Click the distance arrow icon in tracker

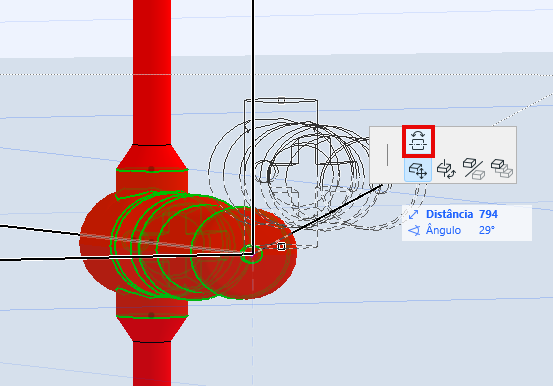click(x=413, y=214)
